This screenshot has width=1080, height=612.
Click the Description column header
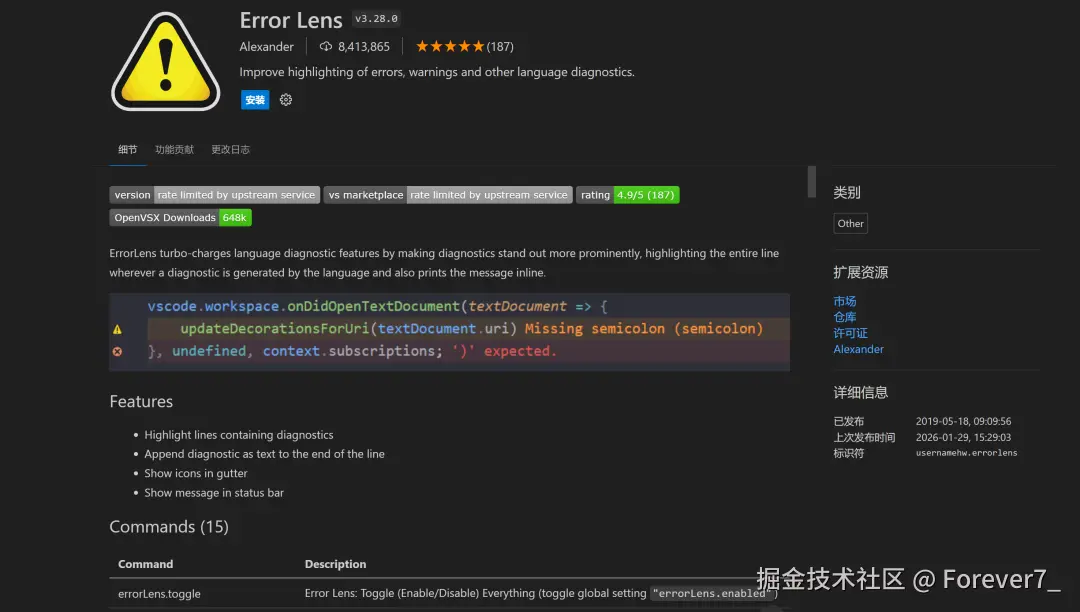335,564
